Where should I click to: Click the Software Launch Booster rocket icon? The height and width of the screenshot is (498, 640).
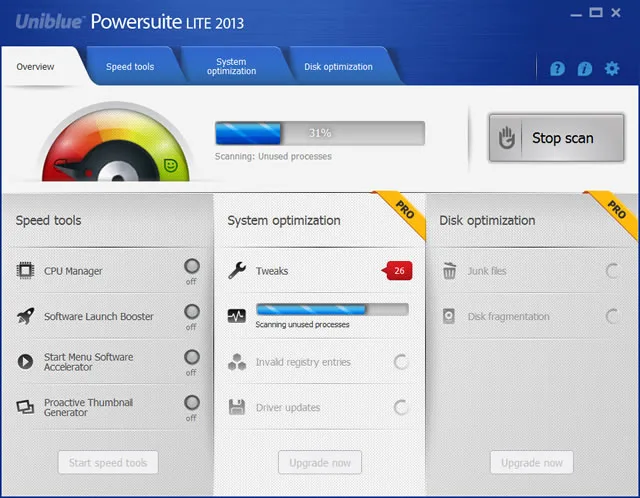pos(25,316)
